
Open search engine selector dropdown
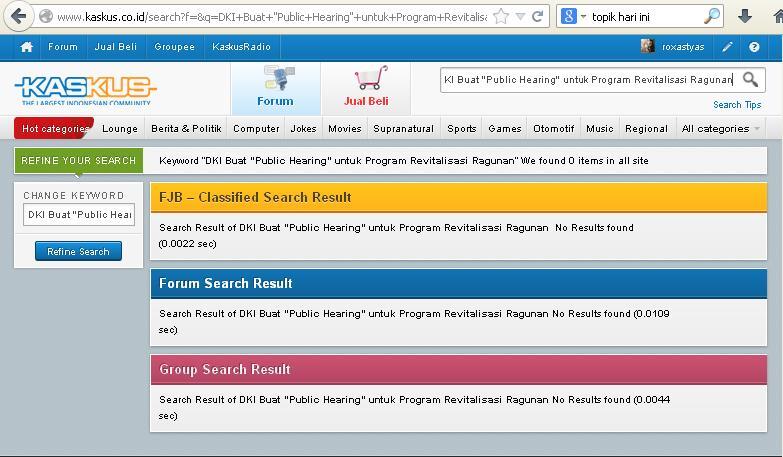[583, 17]
